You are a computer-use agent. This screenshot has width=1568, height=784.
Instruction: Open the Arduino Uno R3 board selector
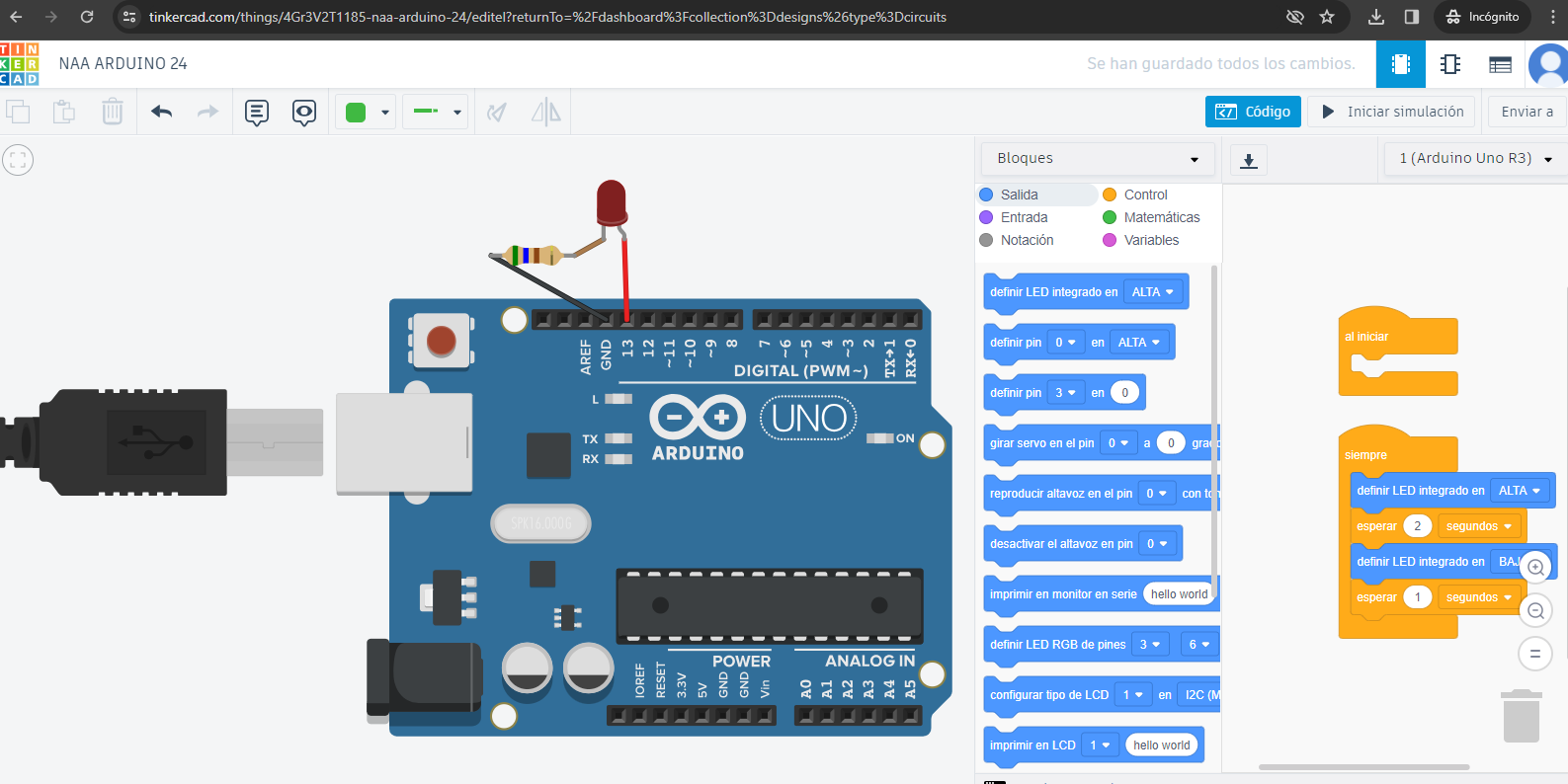1475,159
